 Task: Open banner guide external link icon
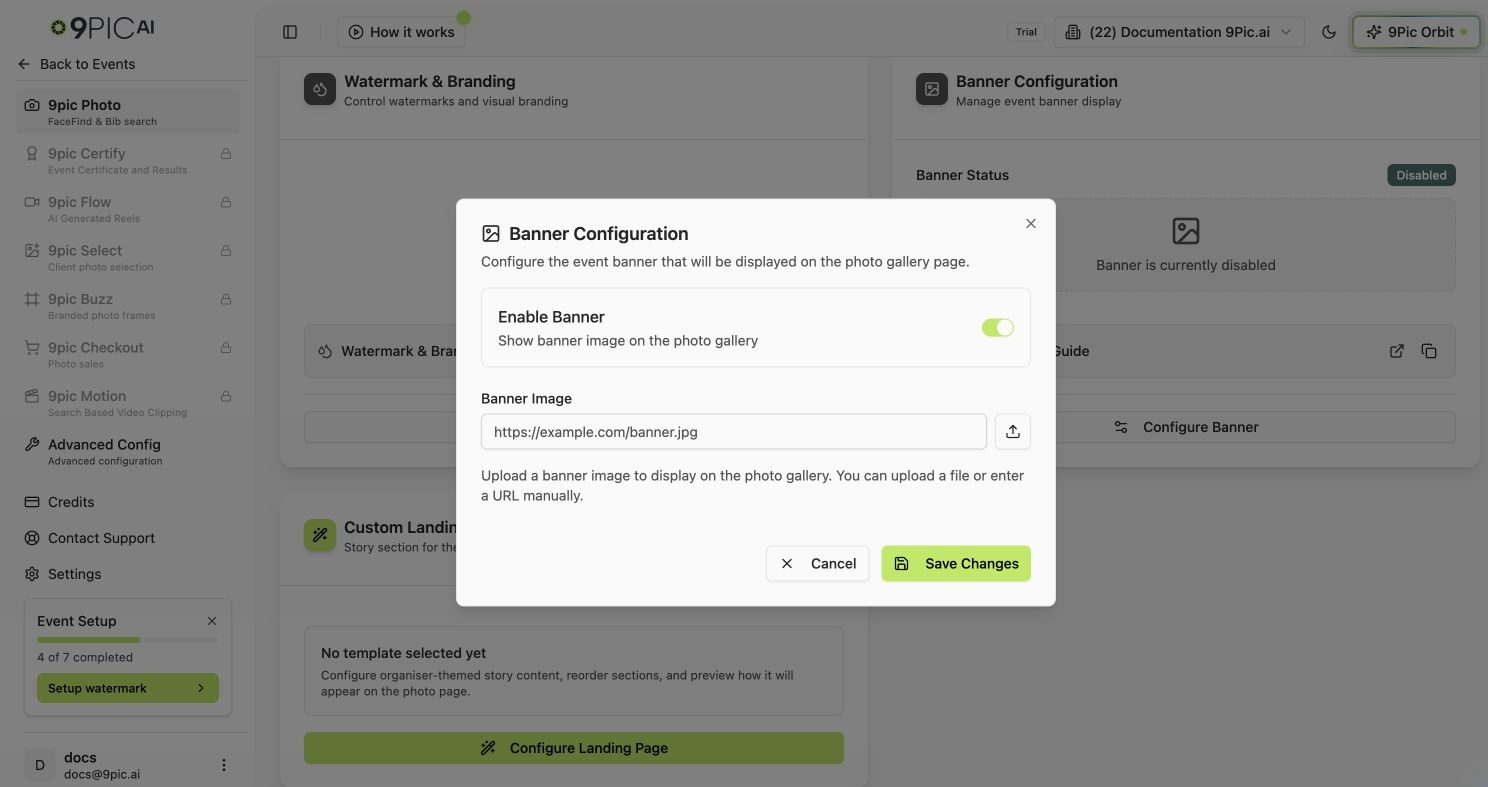[1397, 351]
